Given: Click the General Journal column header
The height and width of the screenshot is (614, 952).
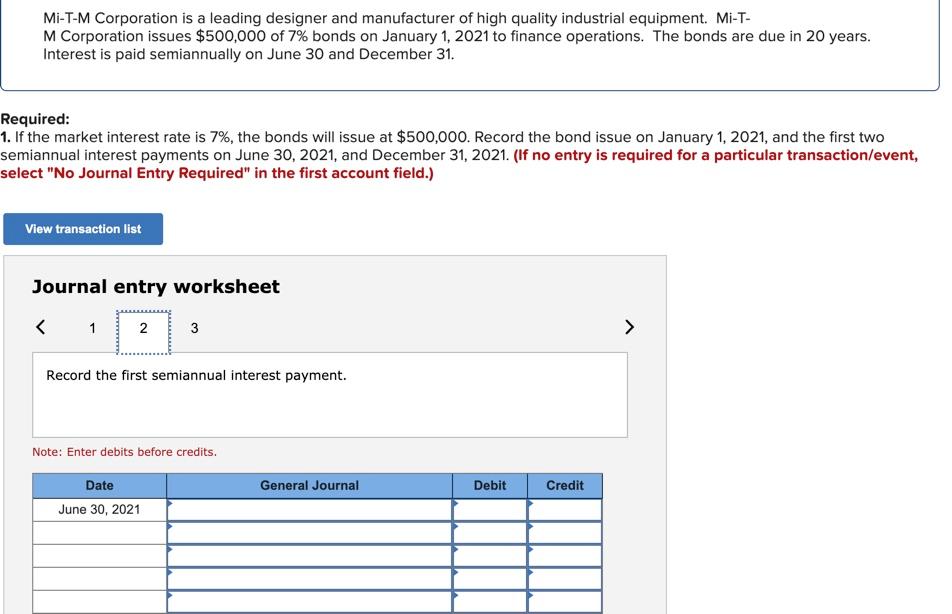Looking at the screenshot, I should coord(310,485).
